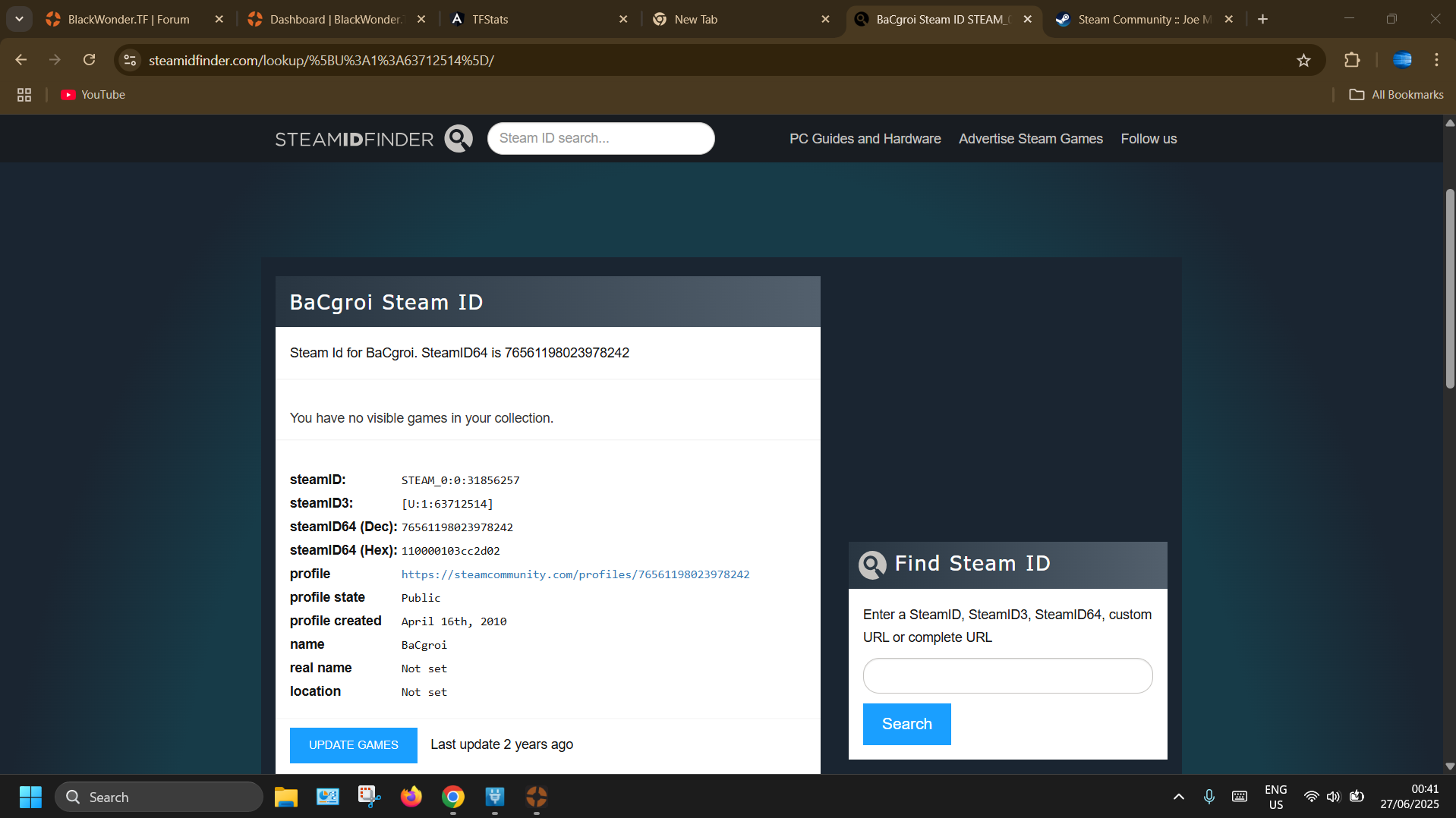
Task: Select steamID3 value [U:1:63712514]
Action: (447, 504)
